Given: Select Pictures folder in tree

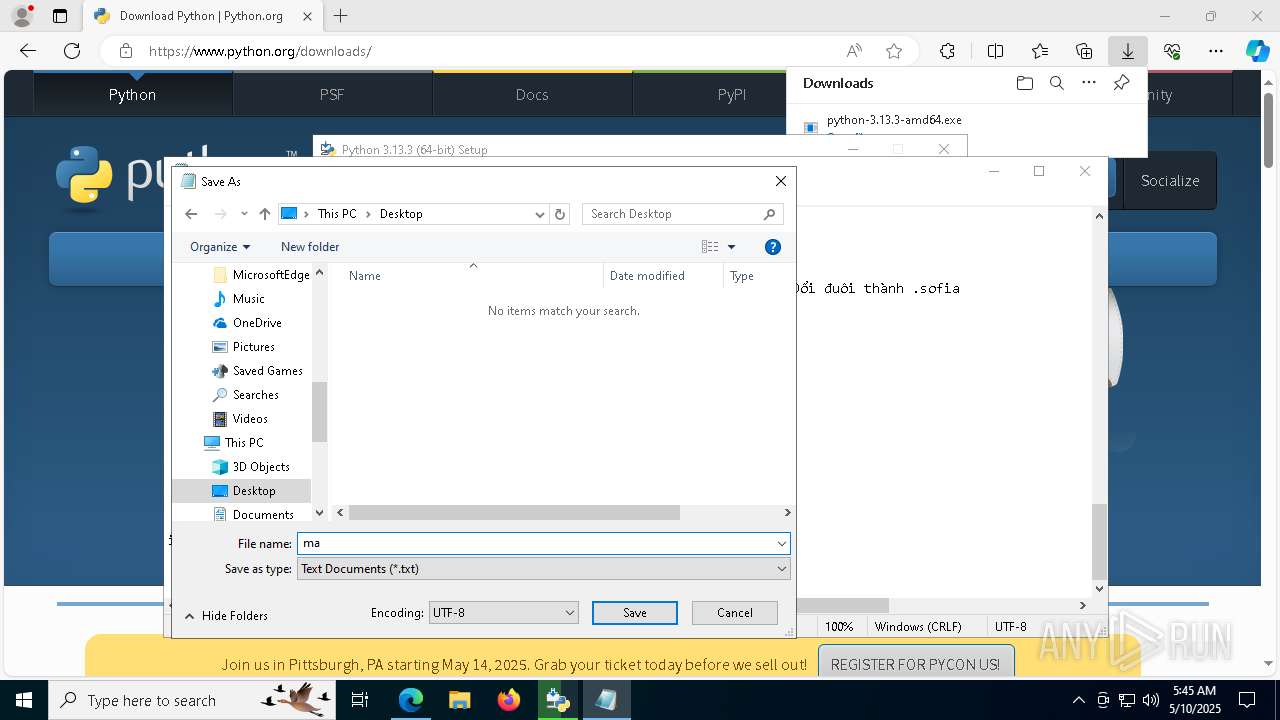Looking at the screenshot, I should click(x=254, y=347).
